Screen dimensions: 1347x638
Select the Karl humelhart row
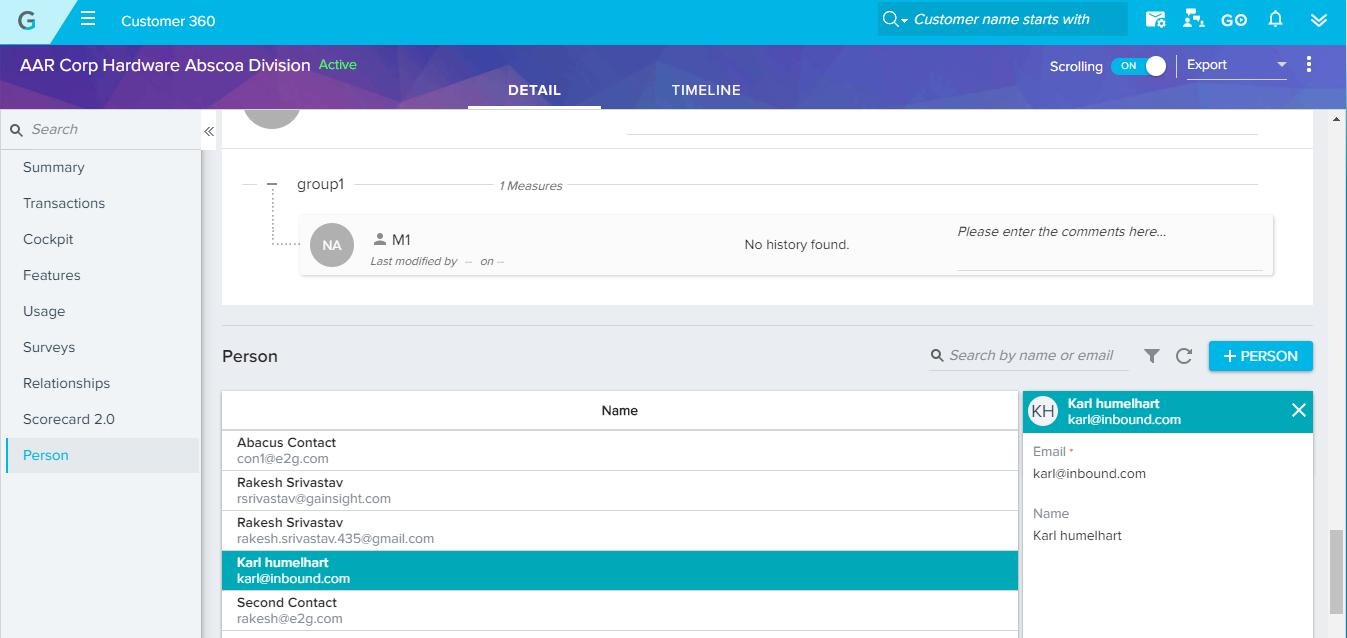click(x=620, y=570)
